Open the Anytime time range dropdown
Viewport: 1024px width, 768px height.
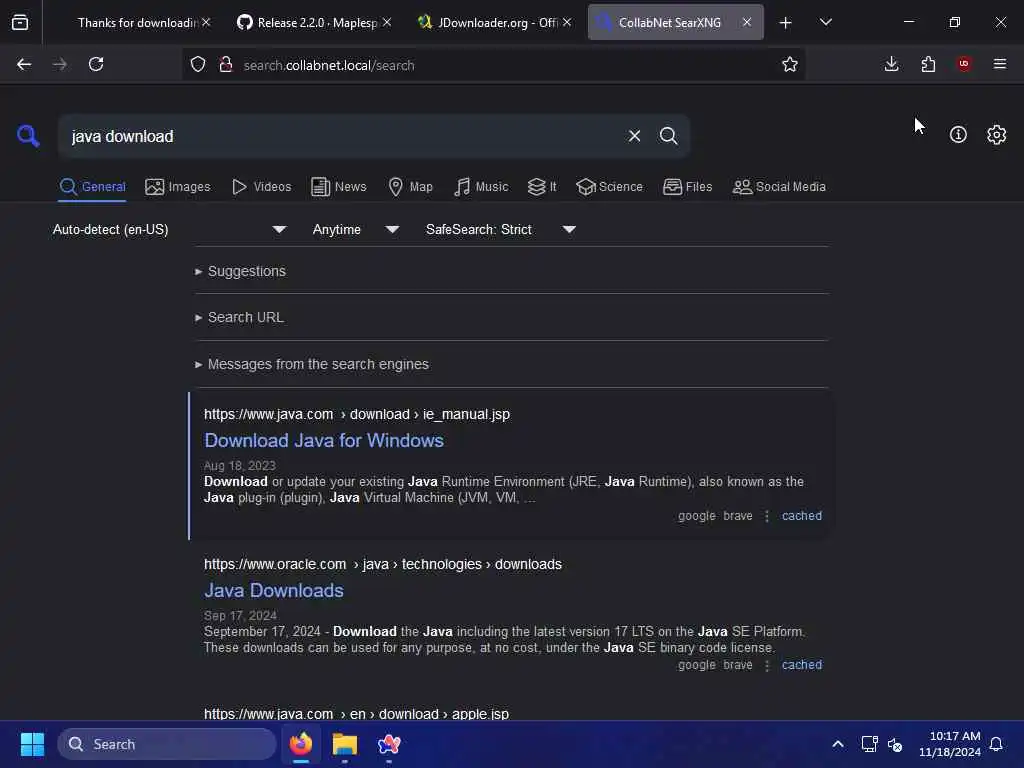click(356, 229)
